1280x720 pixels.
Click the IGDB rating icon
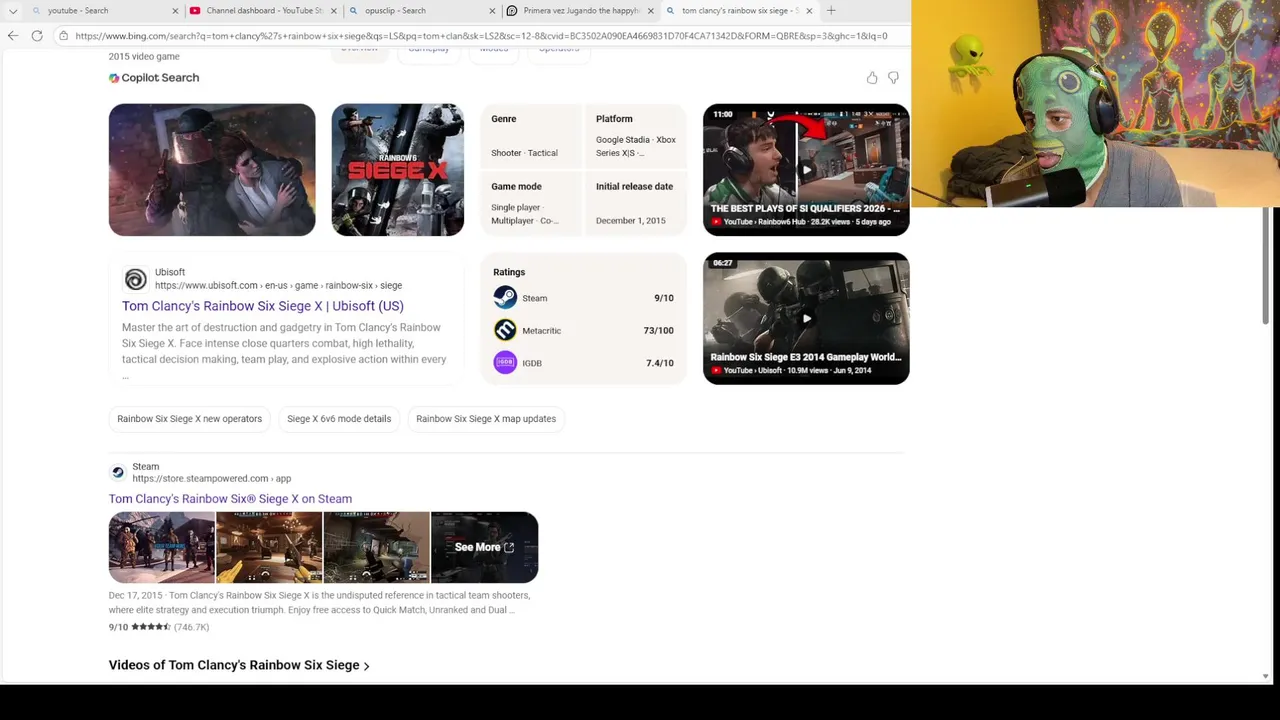coord(505,363)
